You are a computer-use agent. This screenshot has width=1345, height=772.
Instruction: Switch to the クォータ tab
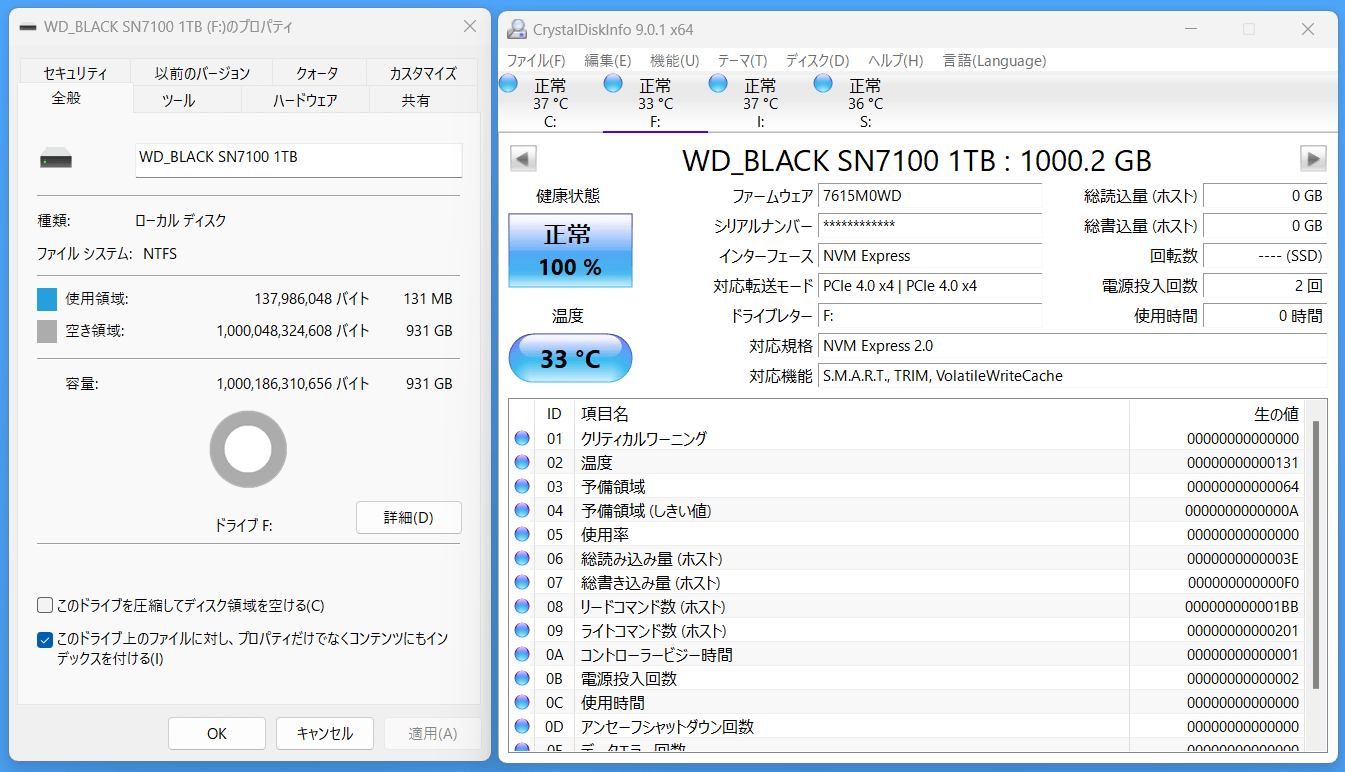[317, 73]
